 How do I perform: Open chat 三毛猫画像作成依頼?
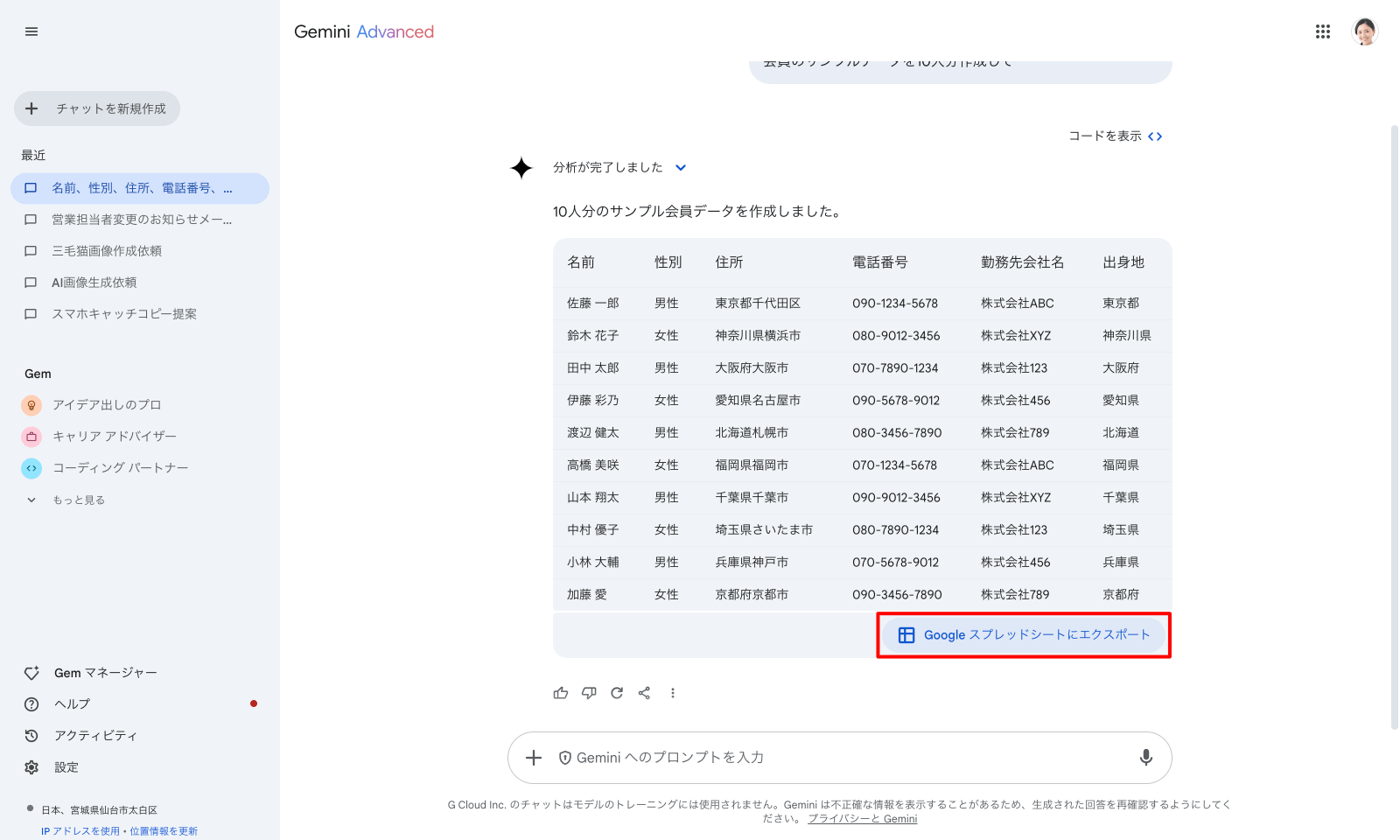tap(140, 251)
